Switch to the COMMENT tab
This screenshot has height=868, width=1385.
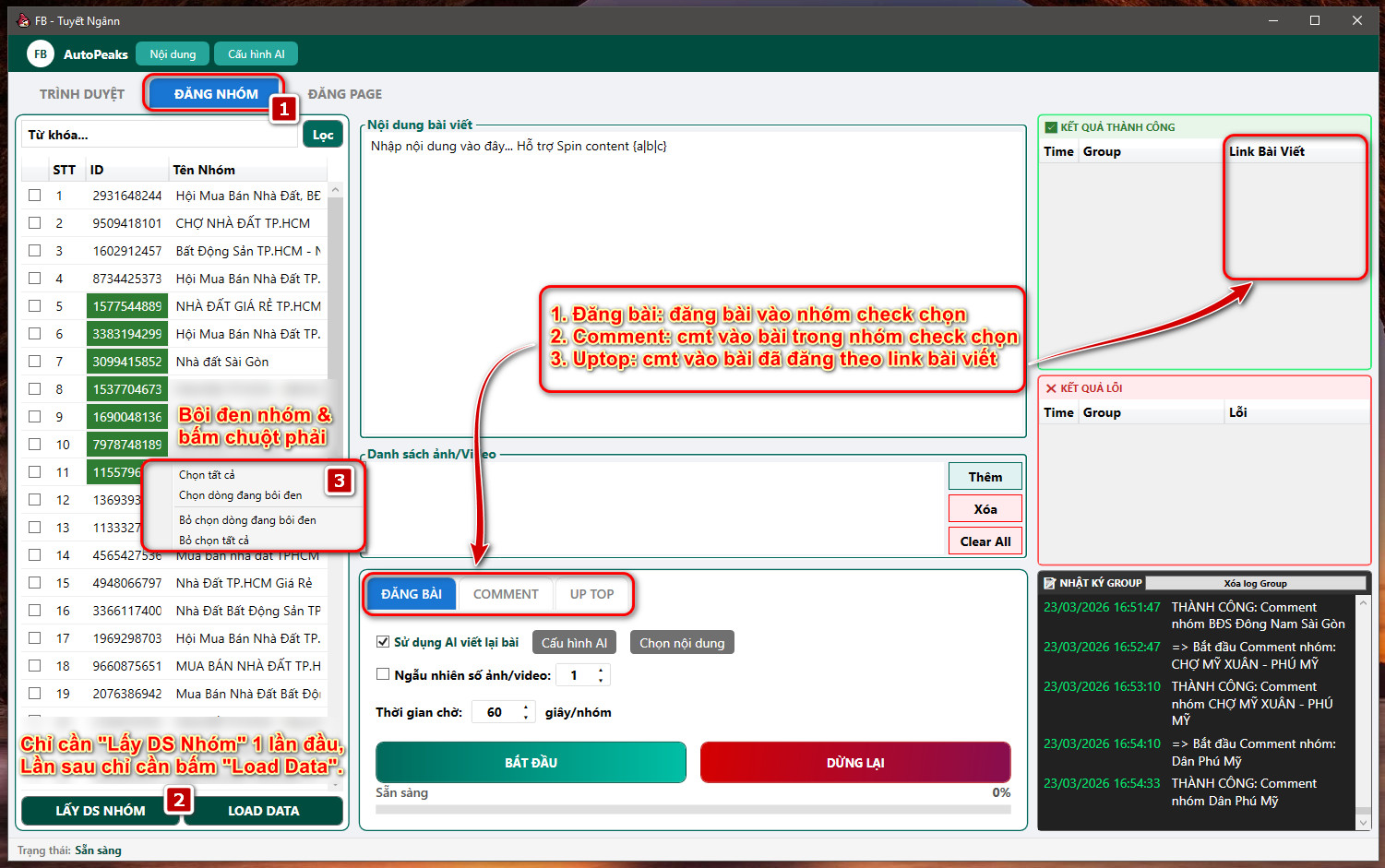pyautogui.click(x=506, y=594)
